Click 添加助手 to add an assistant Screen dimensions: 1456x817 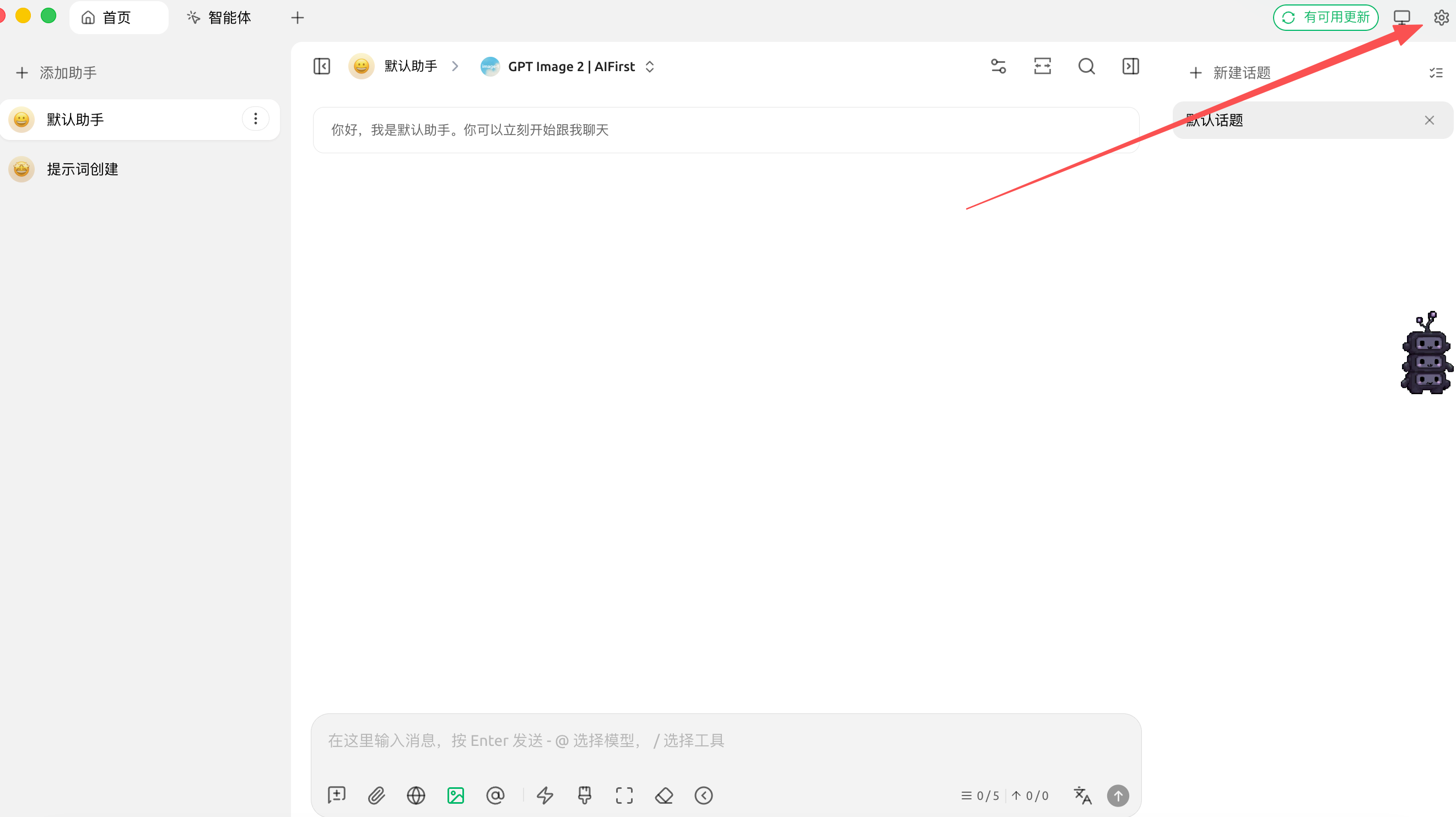(x=57, y=73)
